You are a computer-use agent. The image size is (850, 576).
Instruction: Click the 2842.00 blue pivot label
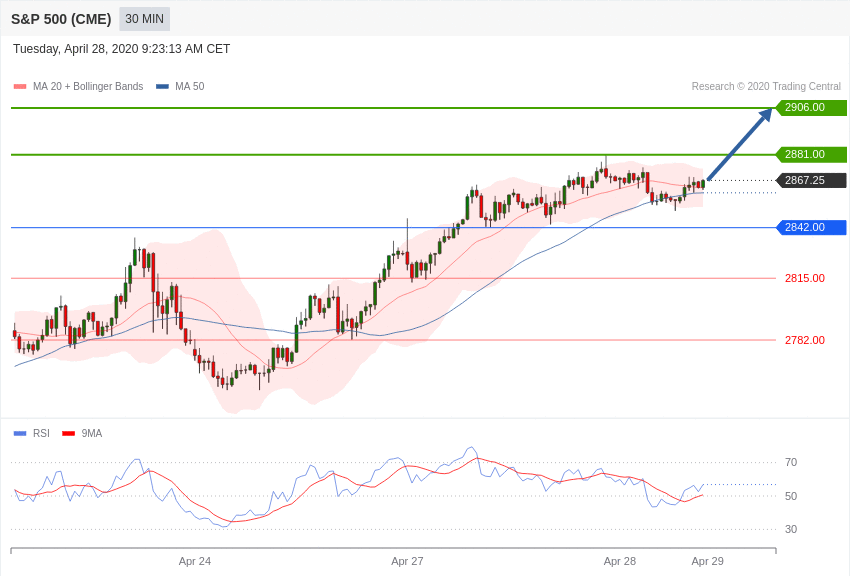812,227
